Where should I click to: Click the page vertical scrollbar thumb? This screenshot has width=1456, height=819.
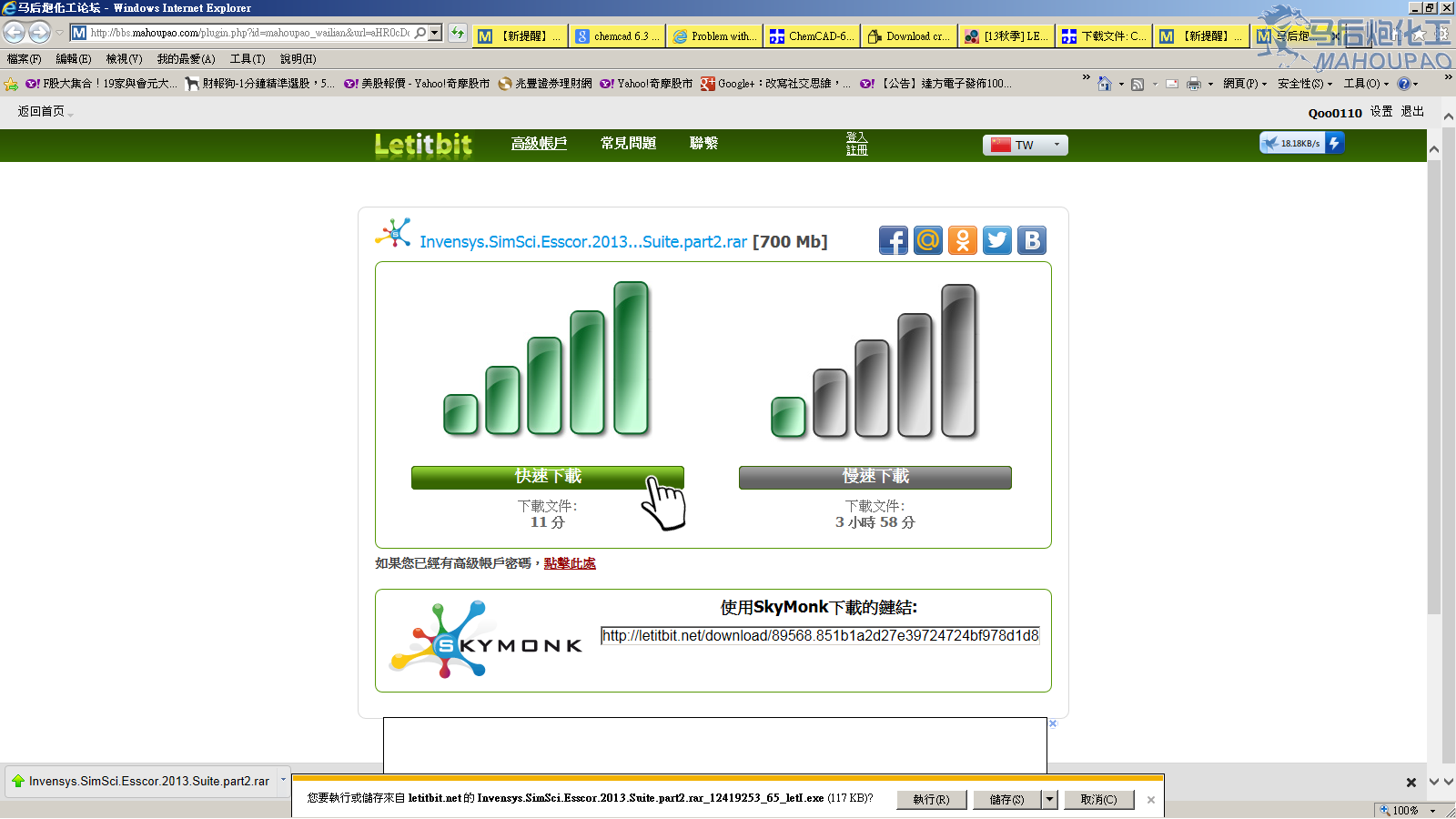[x=1434, y=382]
